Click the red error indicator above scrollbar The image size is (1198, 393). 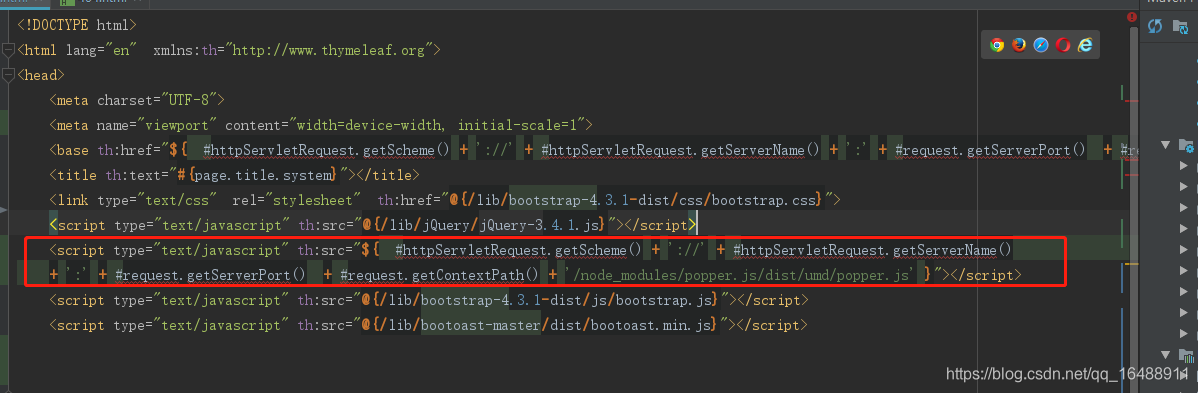click(x=1132, y=17)
